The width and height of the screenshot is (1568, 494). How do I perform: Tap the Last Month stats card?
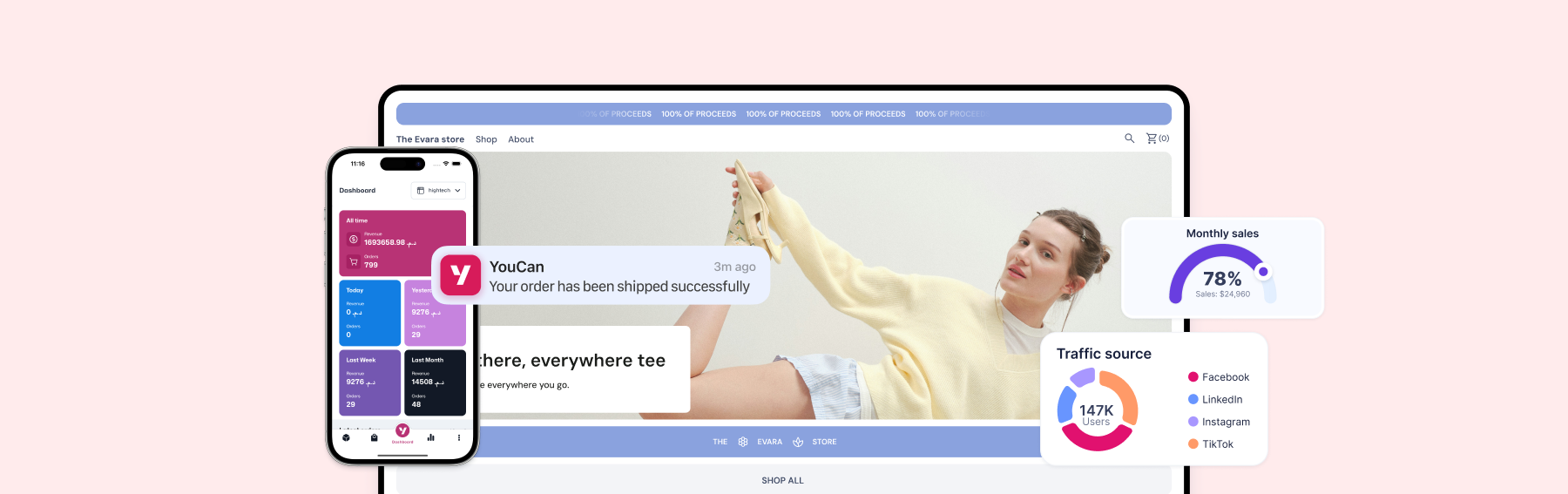pyautogui.click(x=435, y=382)
